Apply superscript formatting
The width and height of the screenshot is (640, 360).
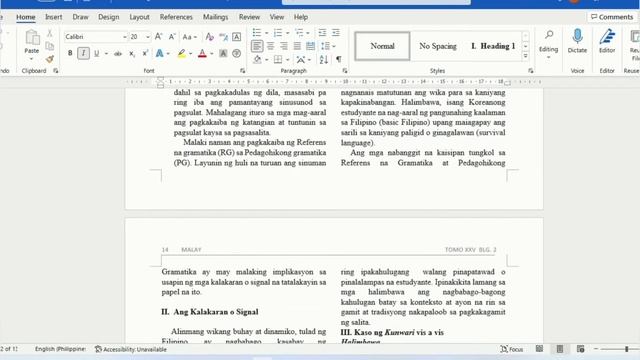tap(145, 53)
